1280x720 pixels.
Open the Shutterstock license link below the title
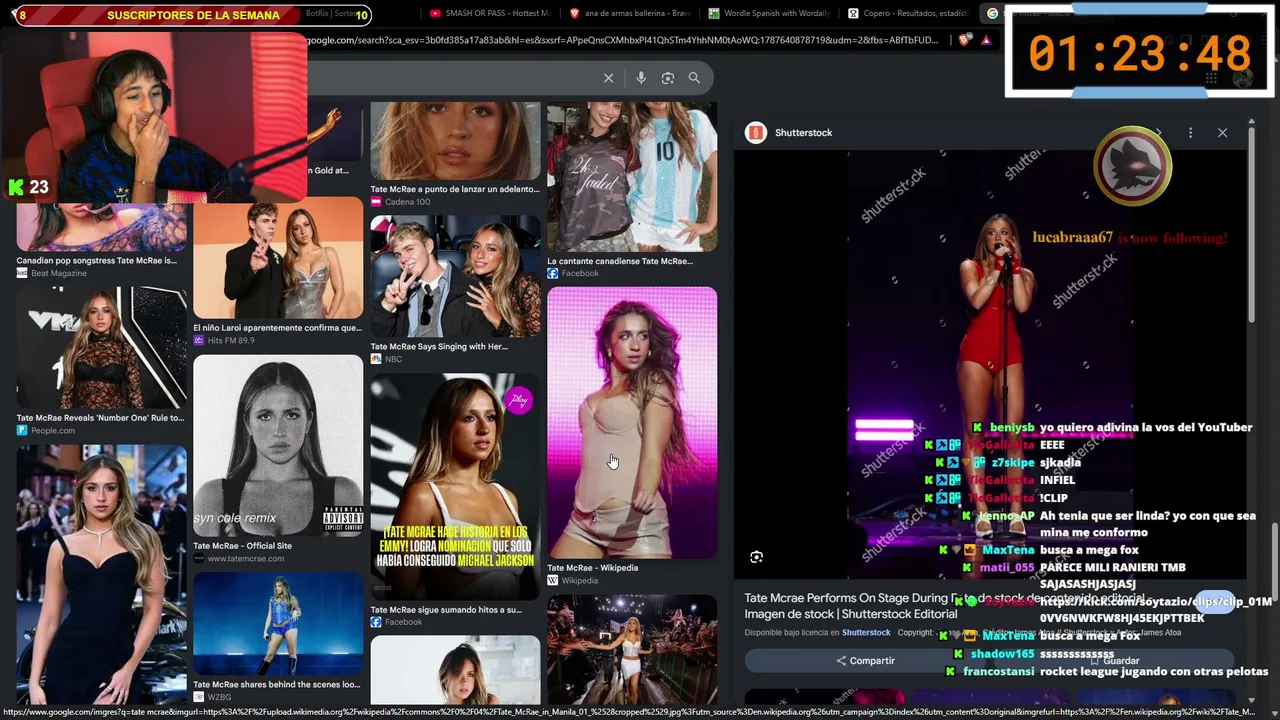(x=866, y=633)
